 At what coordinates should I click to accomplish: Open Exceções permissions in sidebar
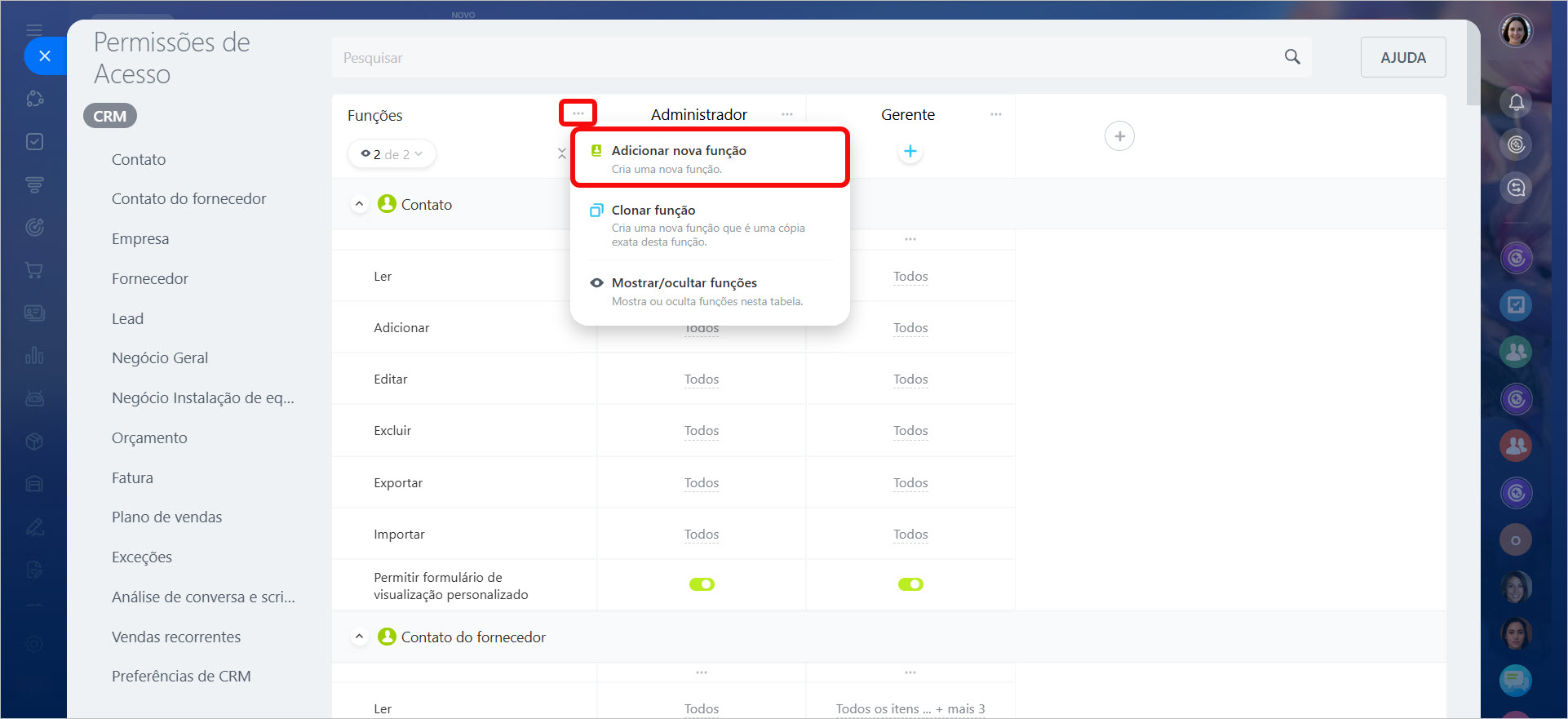tap(142, 557)
